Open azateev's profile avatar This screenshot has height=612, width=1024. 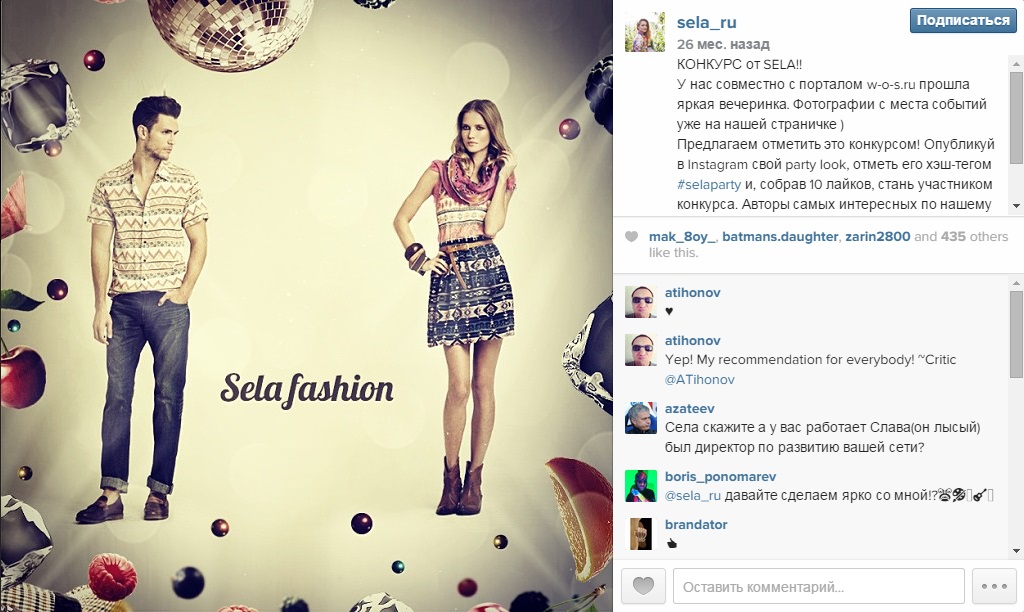pos(641,418)
